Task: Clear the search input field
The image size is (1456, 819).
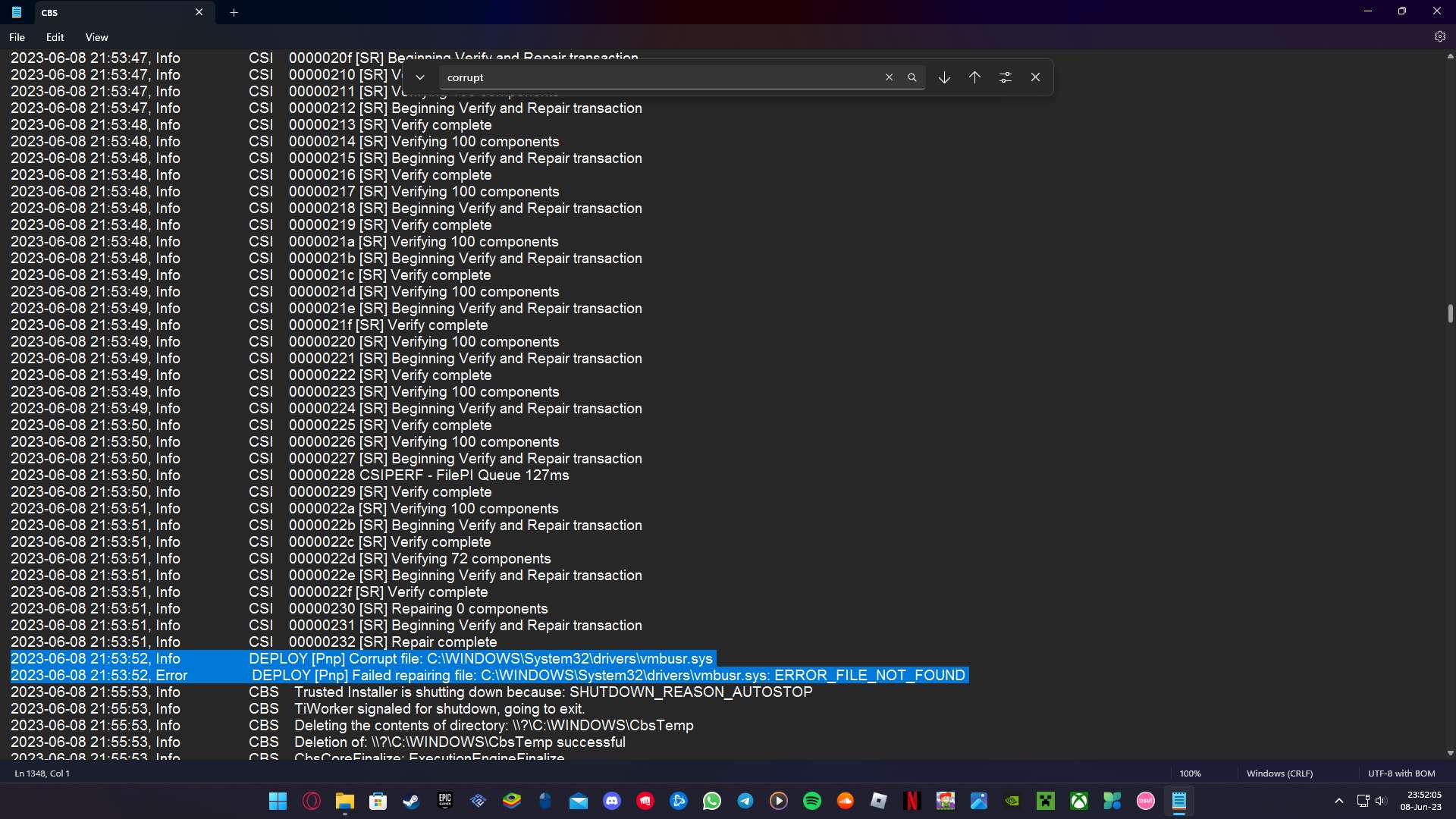Action: click(x=888, y=77)
